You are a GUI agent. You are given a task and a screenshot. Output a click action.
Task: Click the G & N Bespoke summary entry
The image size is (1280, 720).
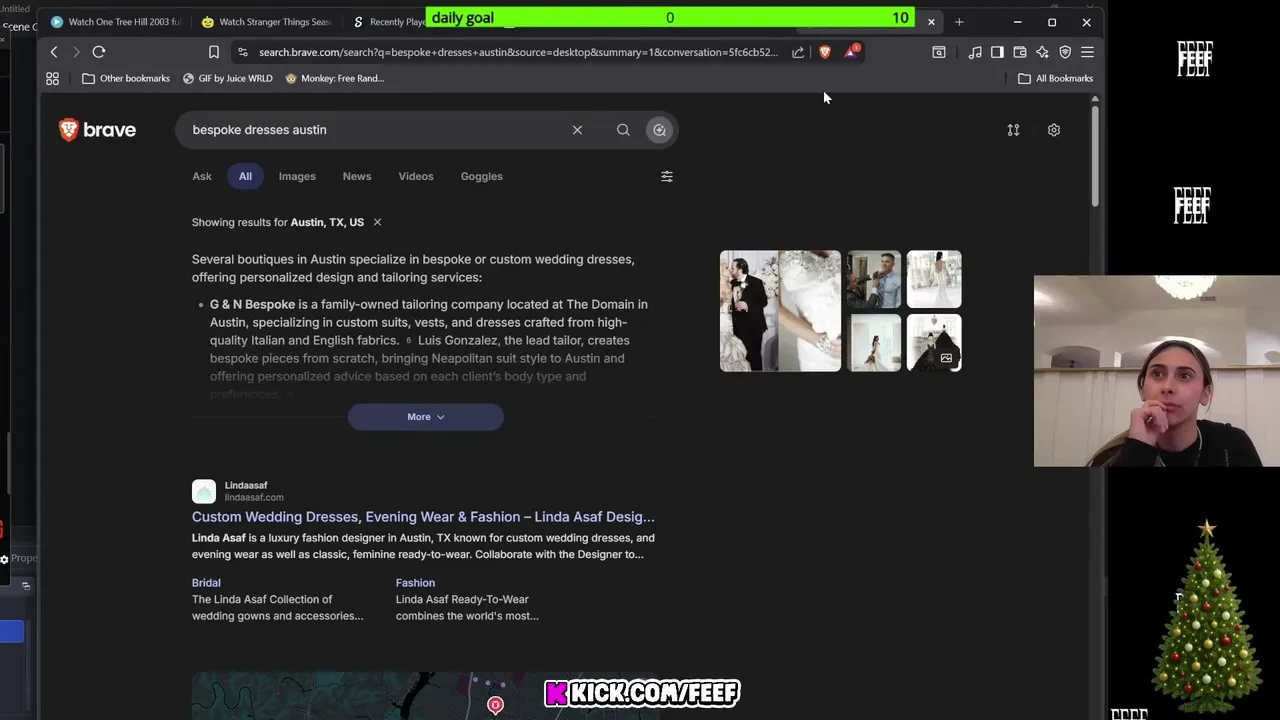(252, 304)
